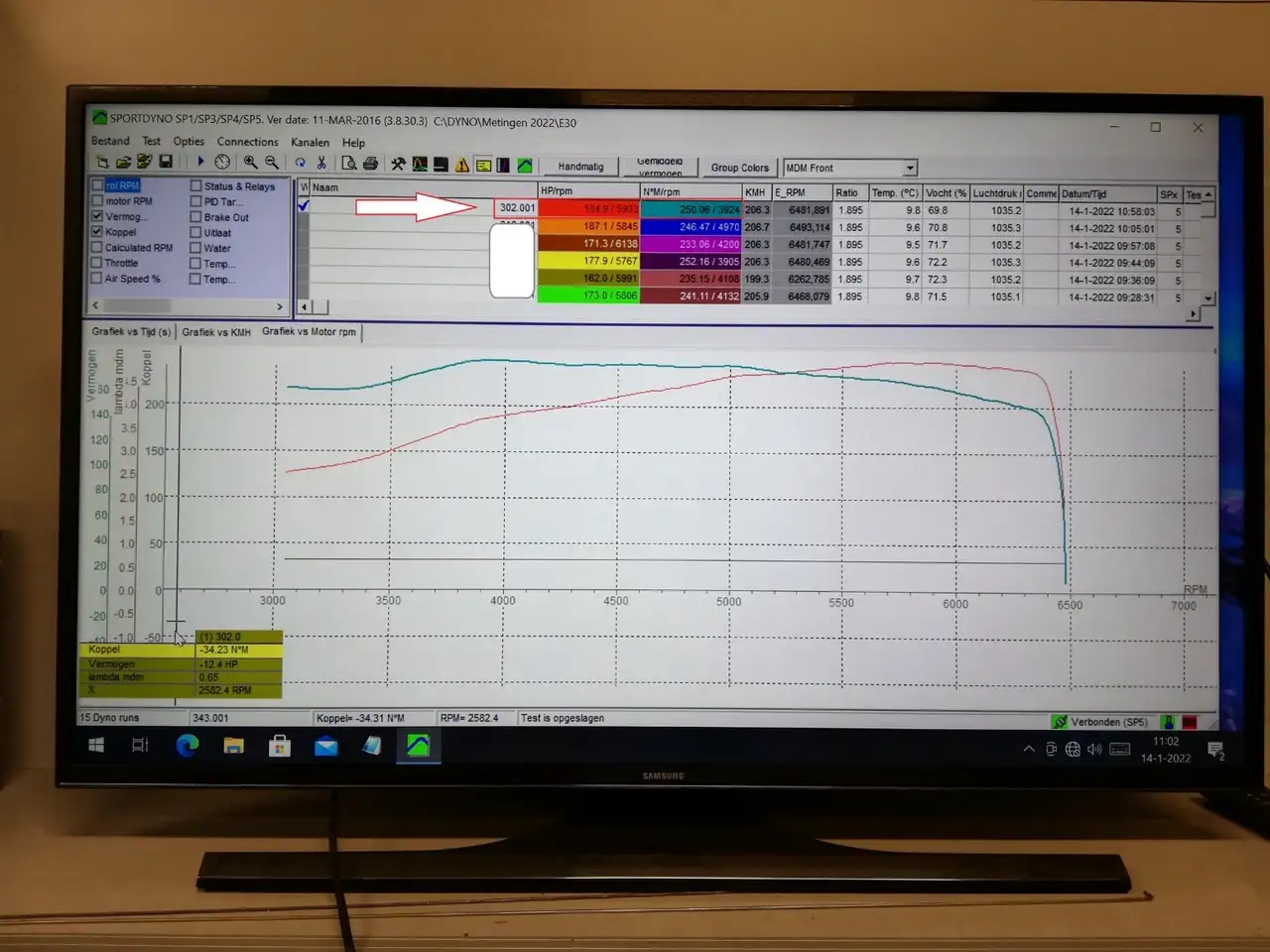Screen dimensions: 1270x952
Task: Open File Explorer from the taskbar
Action: (233, 746)
